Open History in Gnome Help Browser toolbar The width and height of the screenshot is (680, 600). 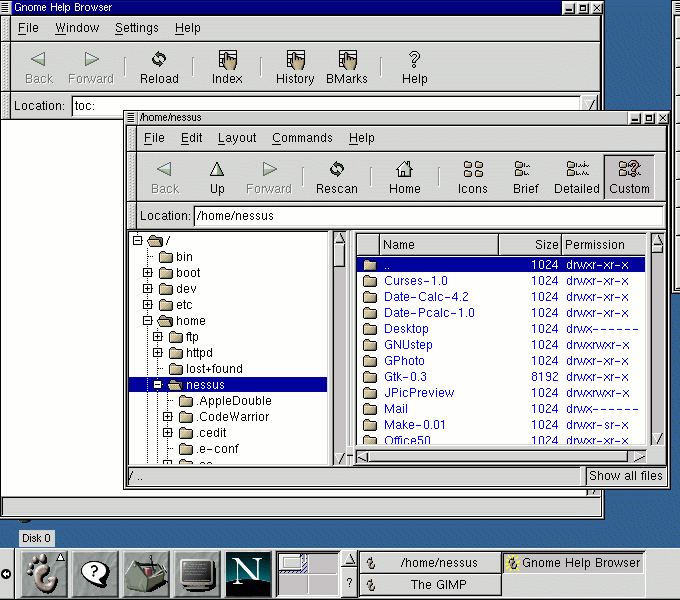click(295, 67)
